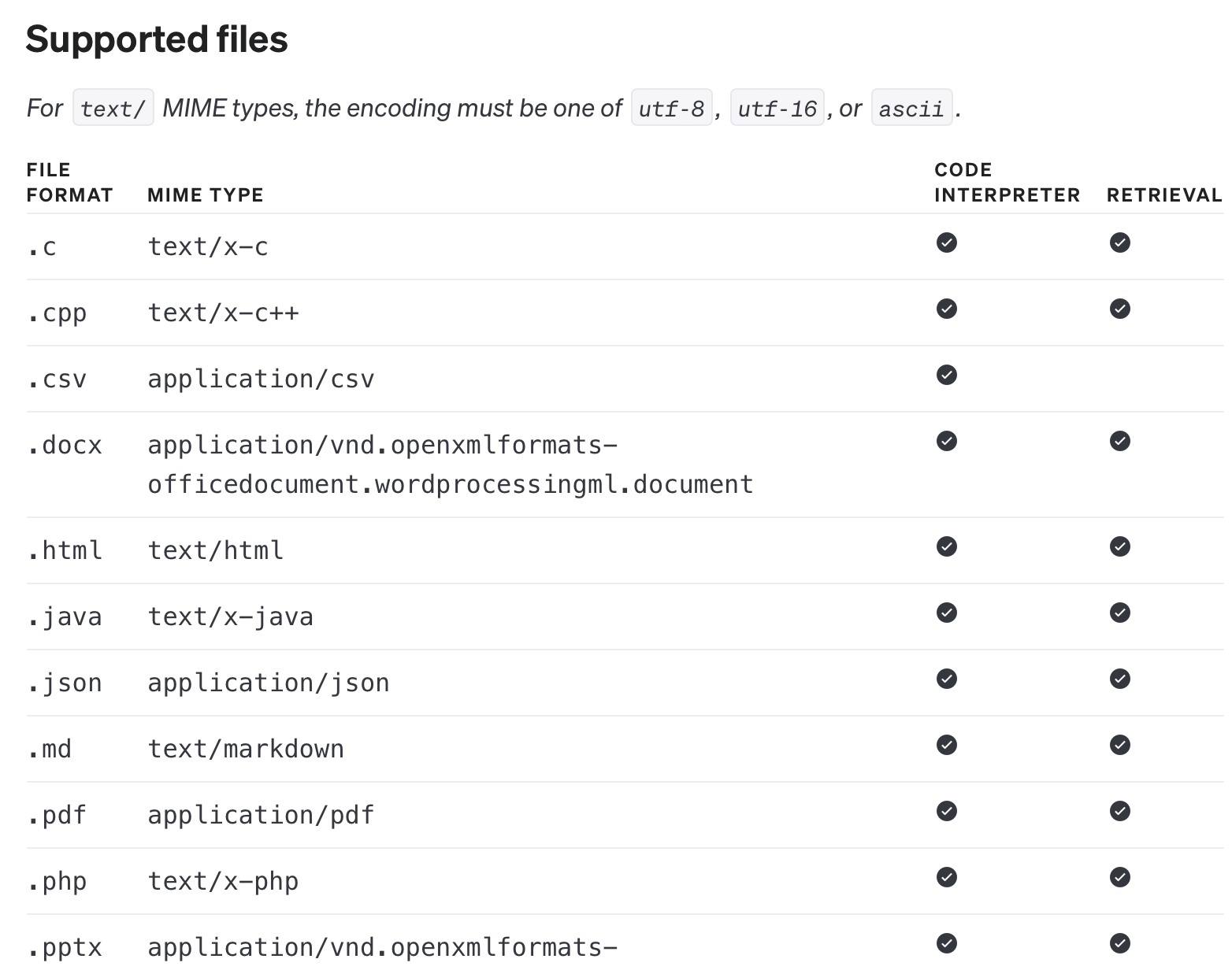1232x970 pixels.
Task: Click Code Interpreter checkmark for .html row
Action: [x=947, y=546]
